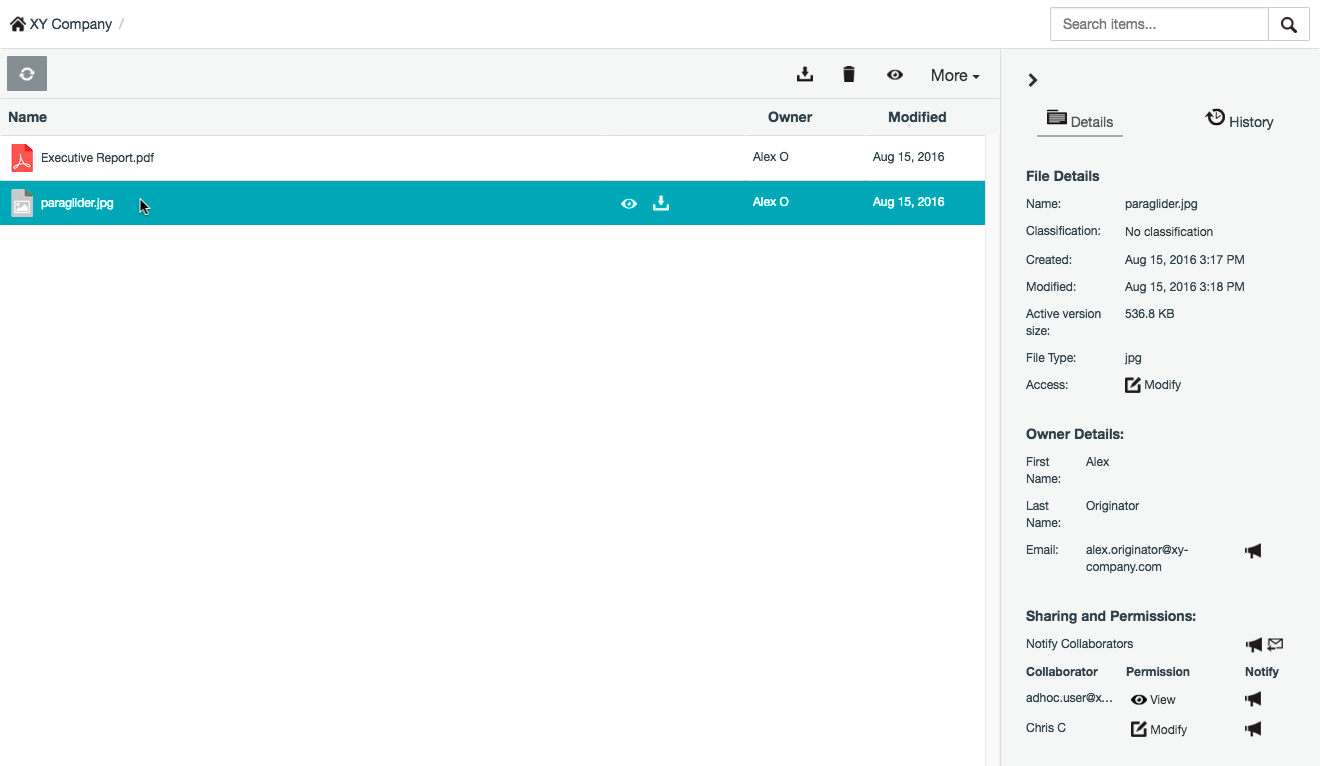Image resolution: width=1320 pixels, height=766 pixels.
Task: Click the Notify Collaborators email envelope icon
Action: pyautogui.click(x=1275, y=645)
